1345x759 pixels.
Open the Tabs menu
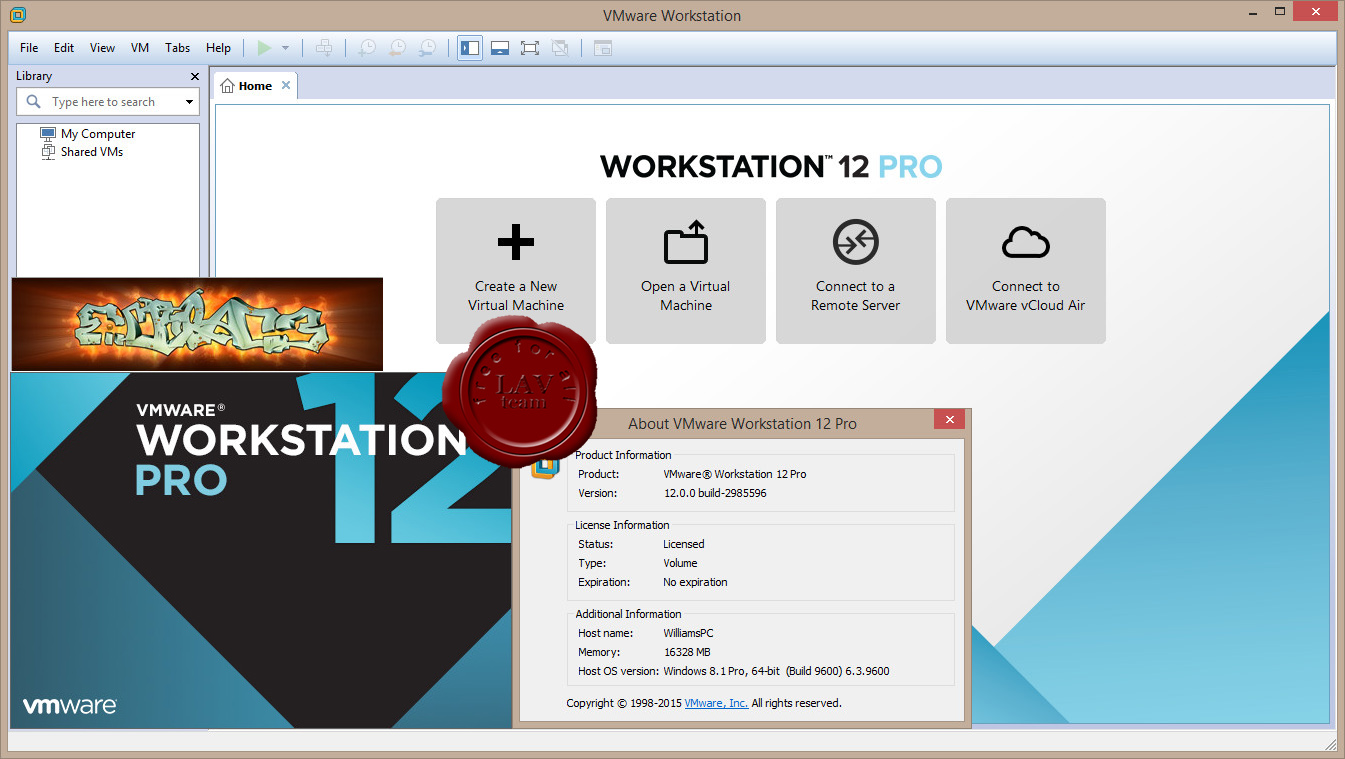point(178,48)
